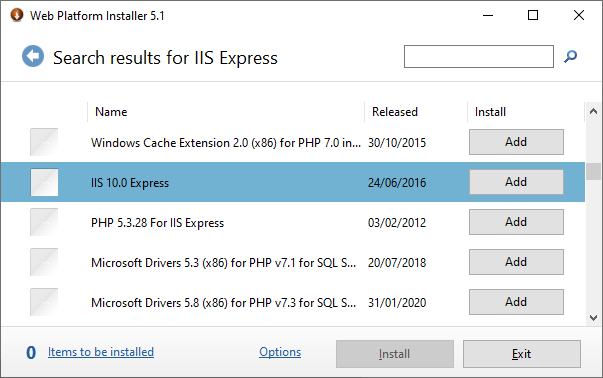Click the PHP 5.3.28 product icon
This screenshot has height=378, width=603.
click(44, 222)
